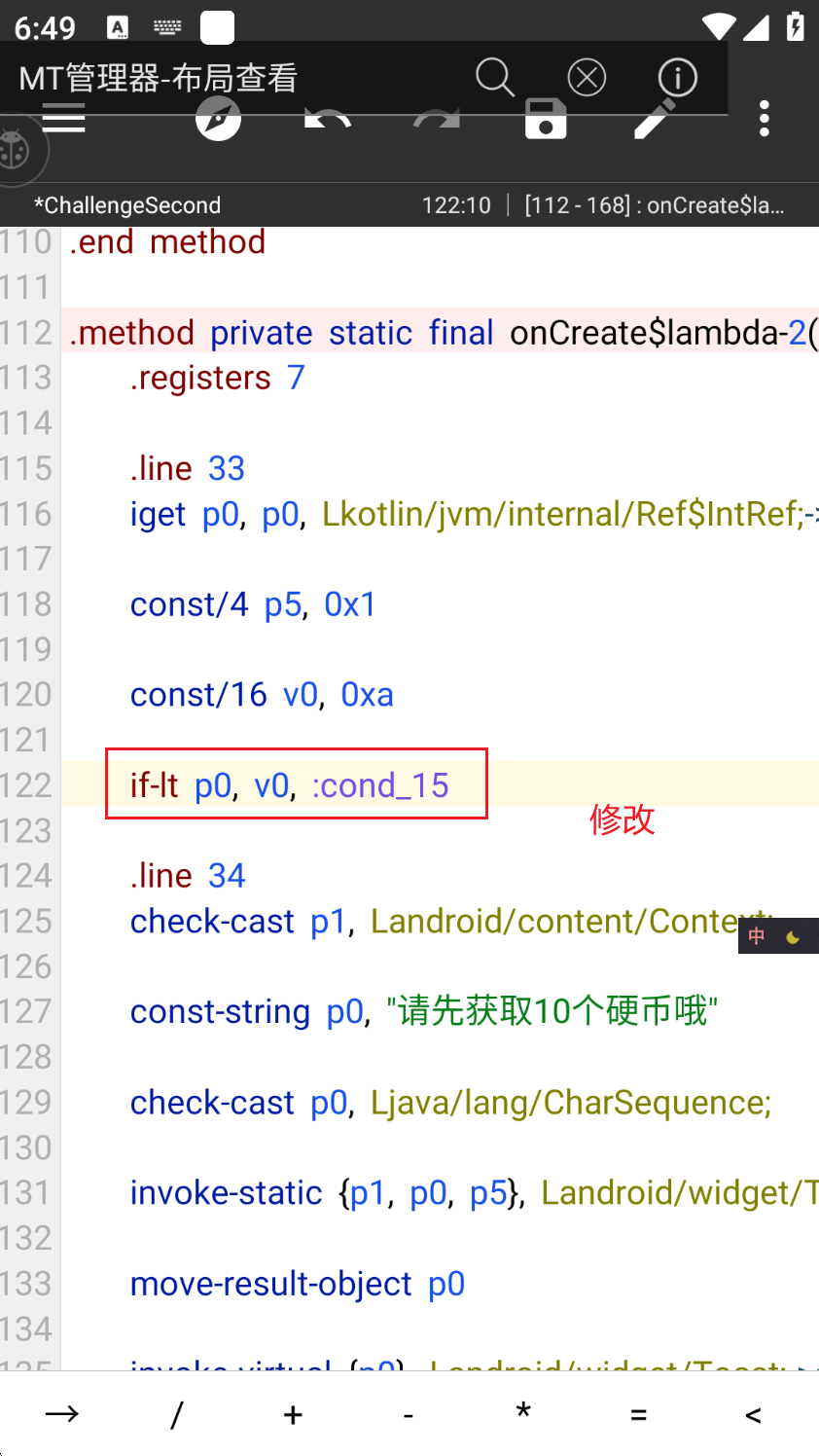Open the three-dot overflow menu

pos(765,119)
